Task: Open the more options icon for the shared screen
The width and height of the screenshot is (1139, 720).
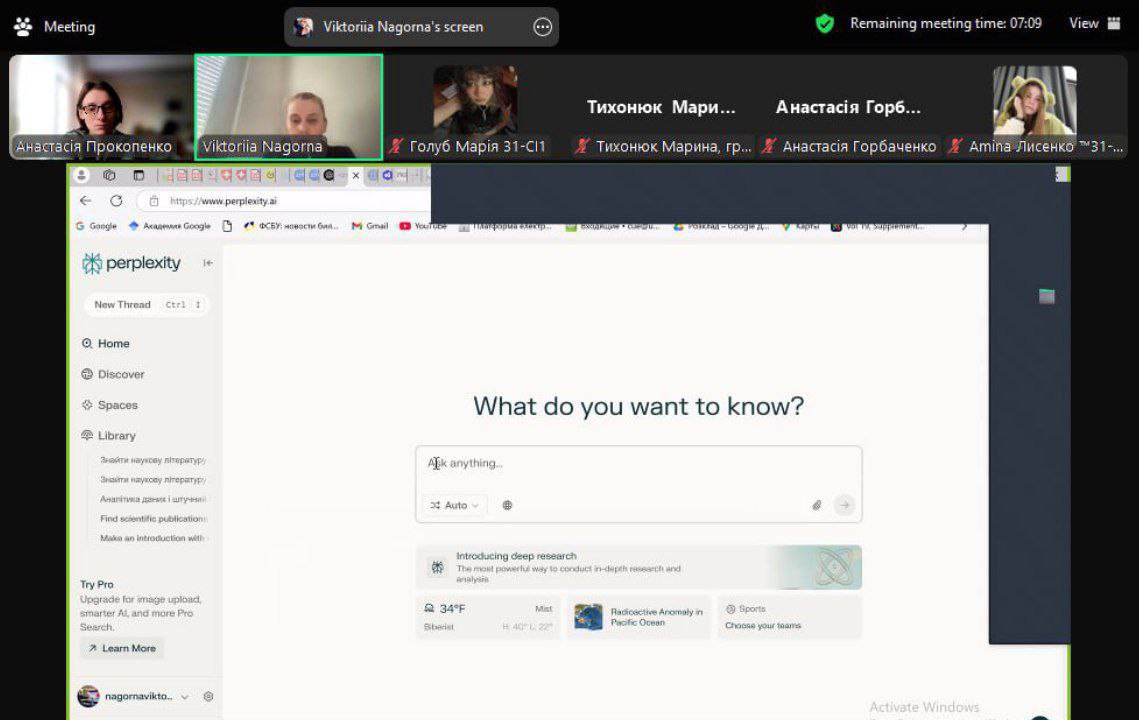Action: click(x=542, y=27)
